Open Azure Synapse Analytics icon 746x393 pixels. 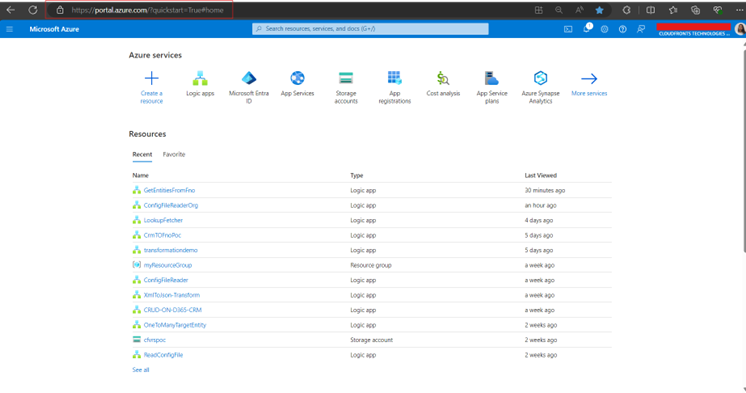coord(540,78)
